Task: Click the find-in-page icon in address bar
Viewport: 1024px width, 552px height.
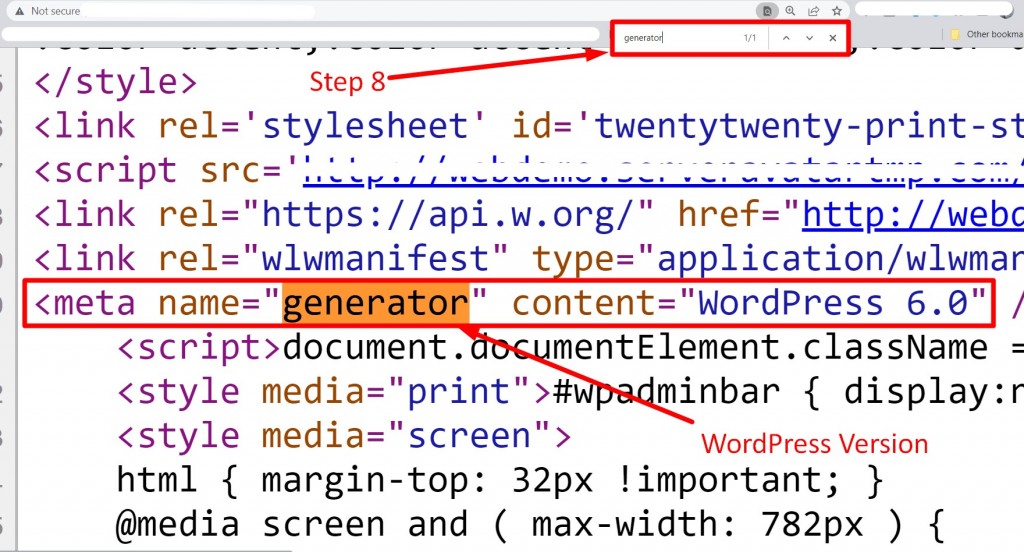Action: point(767,10)
